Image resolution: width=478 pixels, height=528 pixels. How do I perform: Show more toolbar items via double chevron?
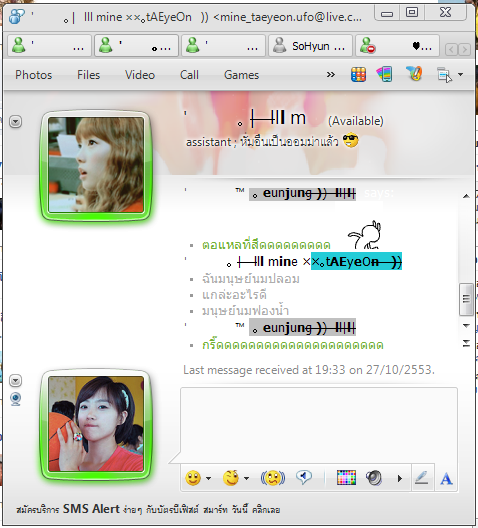point(331,74)
